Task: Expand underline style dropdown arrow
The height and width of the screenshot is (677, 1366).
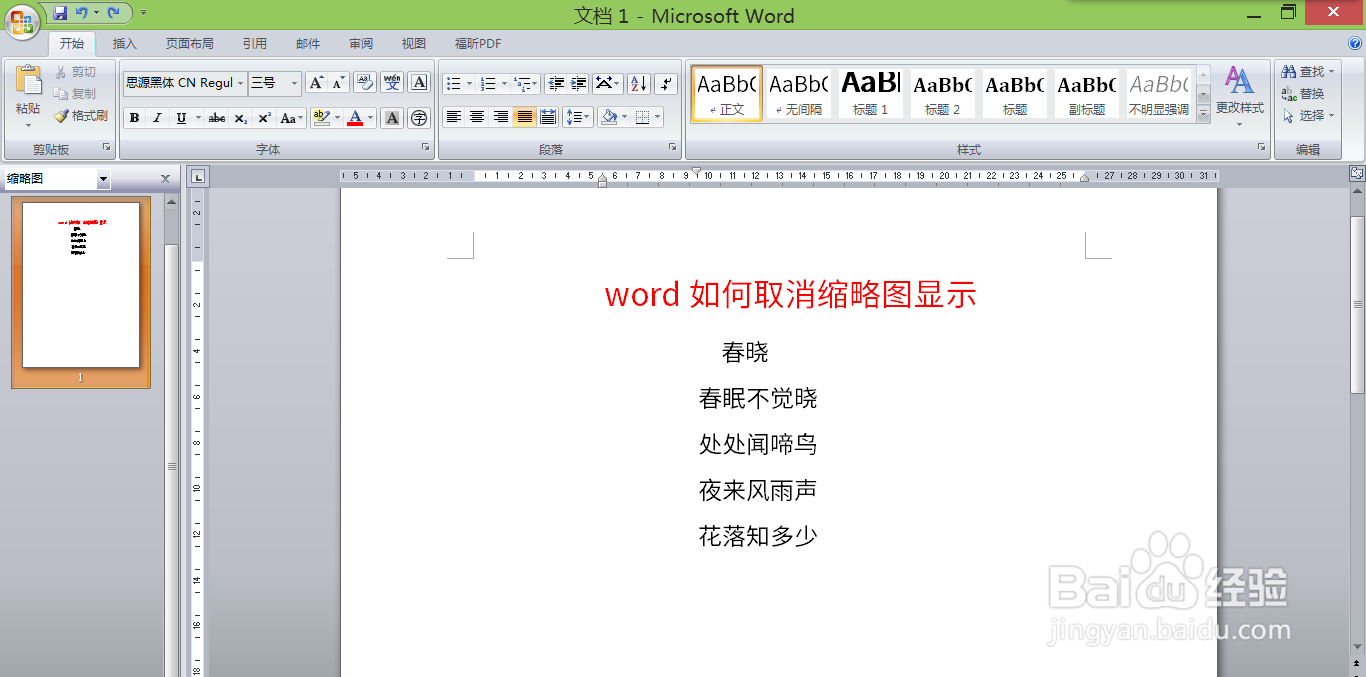Action: [198, 118]
